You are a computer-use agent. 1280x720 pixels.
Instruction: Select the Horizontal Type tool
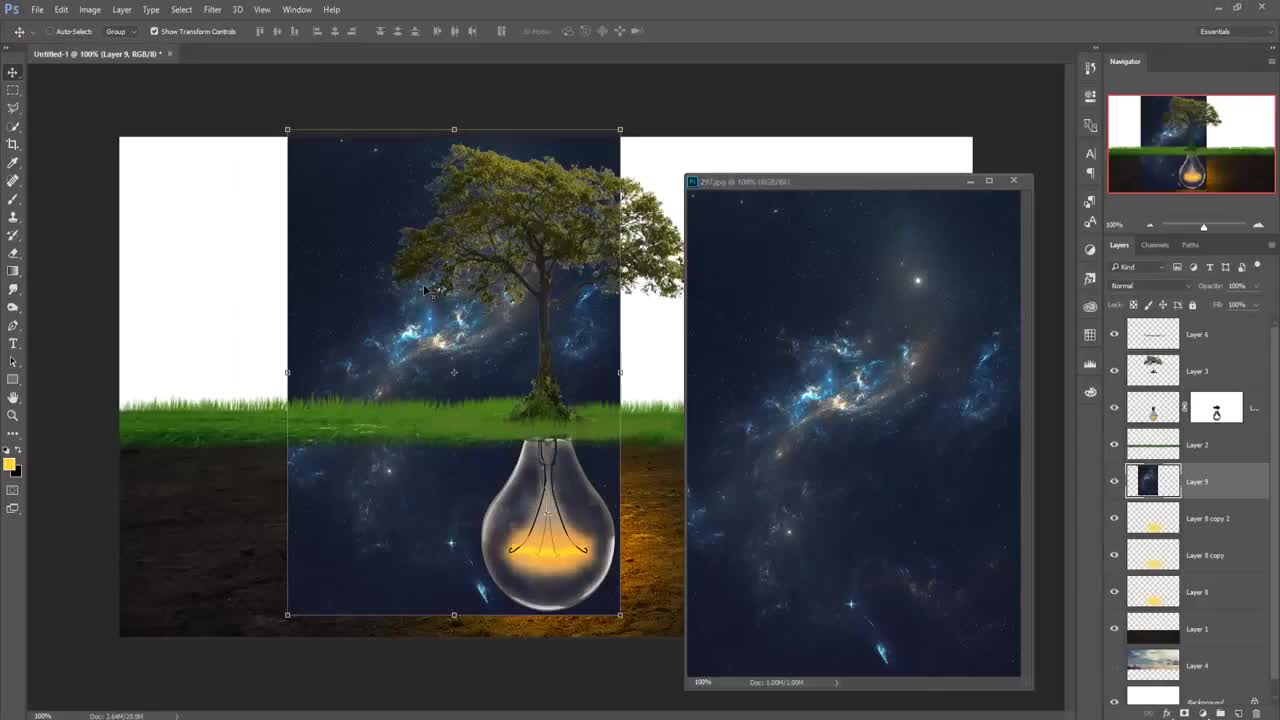tap(12, 343)
